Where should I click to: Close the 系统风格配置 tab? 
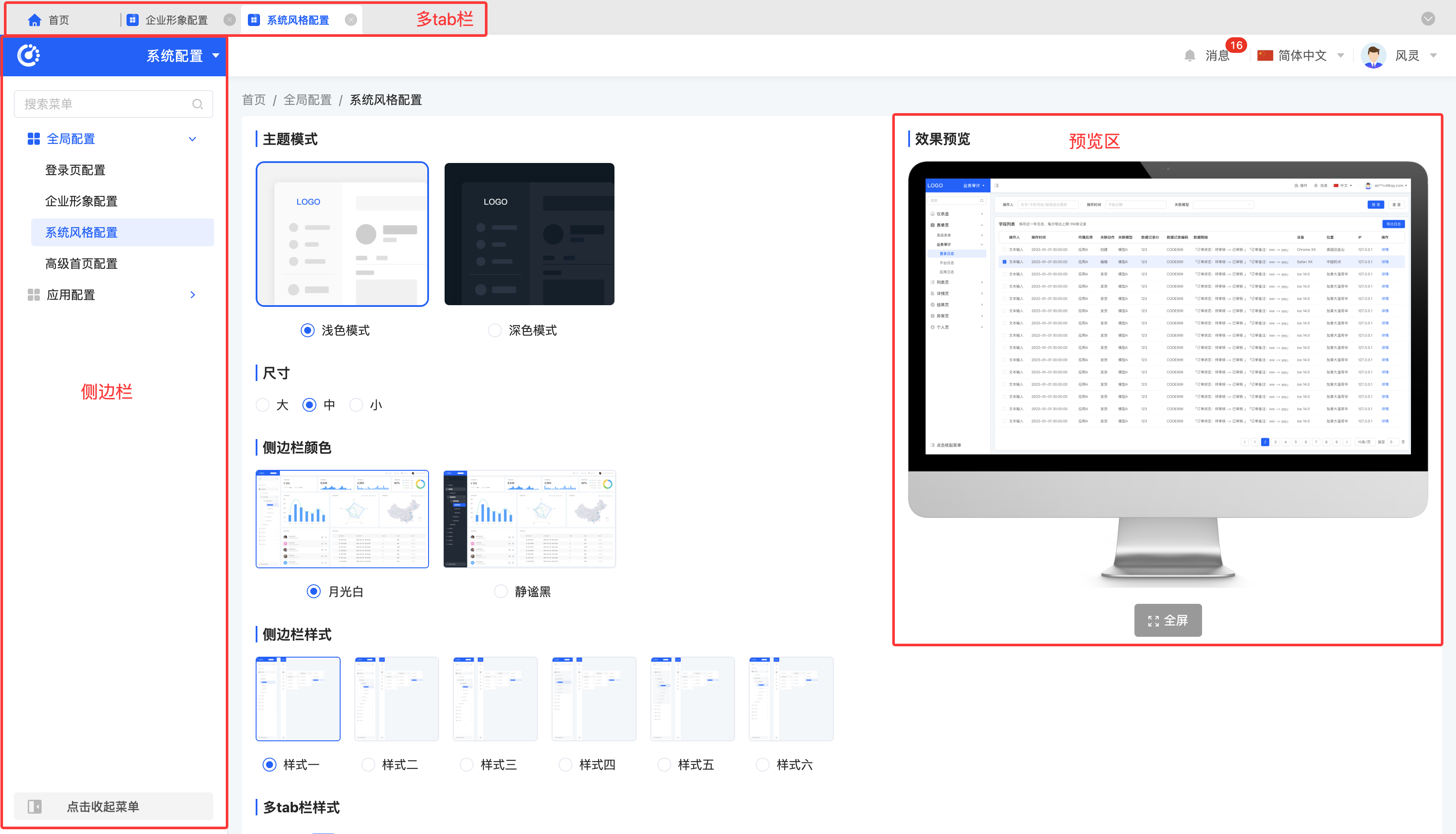(x=351, y=20)
